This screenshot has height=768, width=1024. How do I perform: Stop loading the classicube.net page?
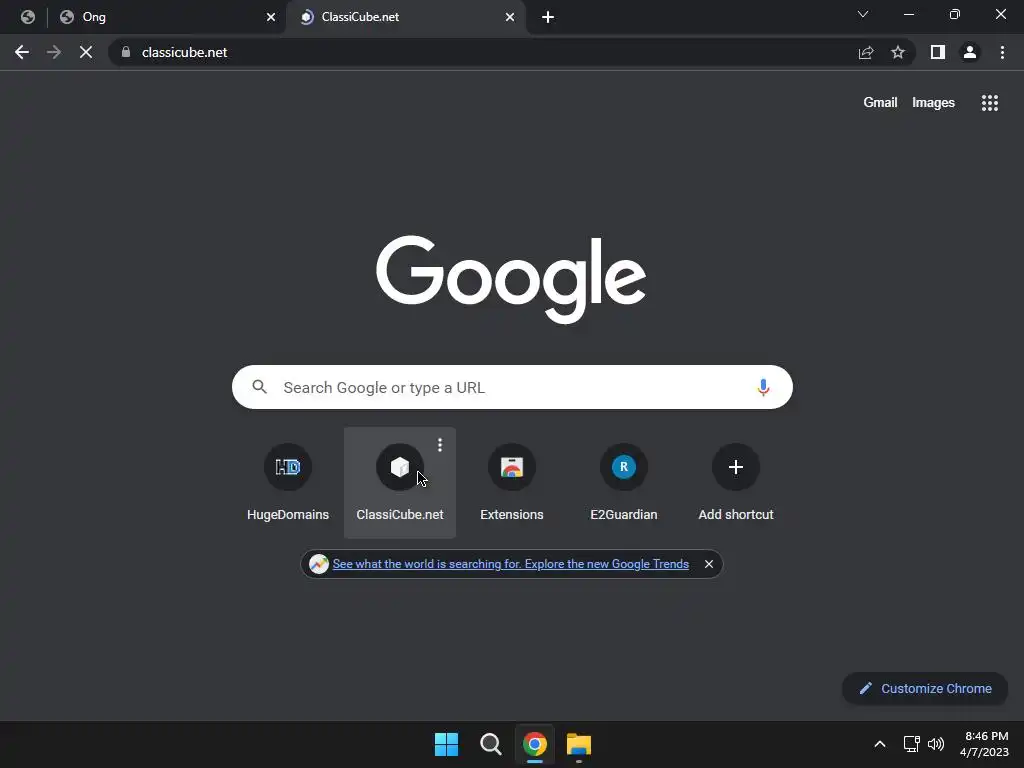point(86,52)
